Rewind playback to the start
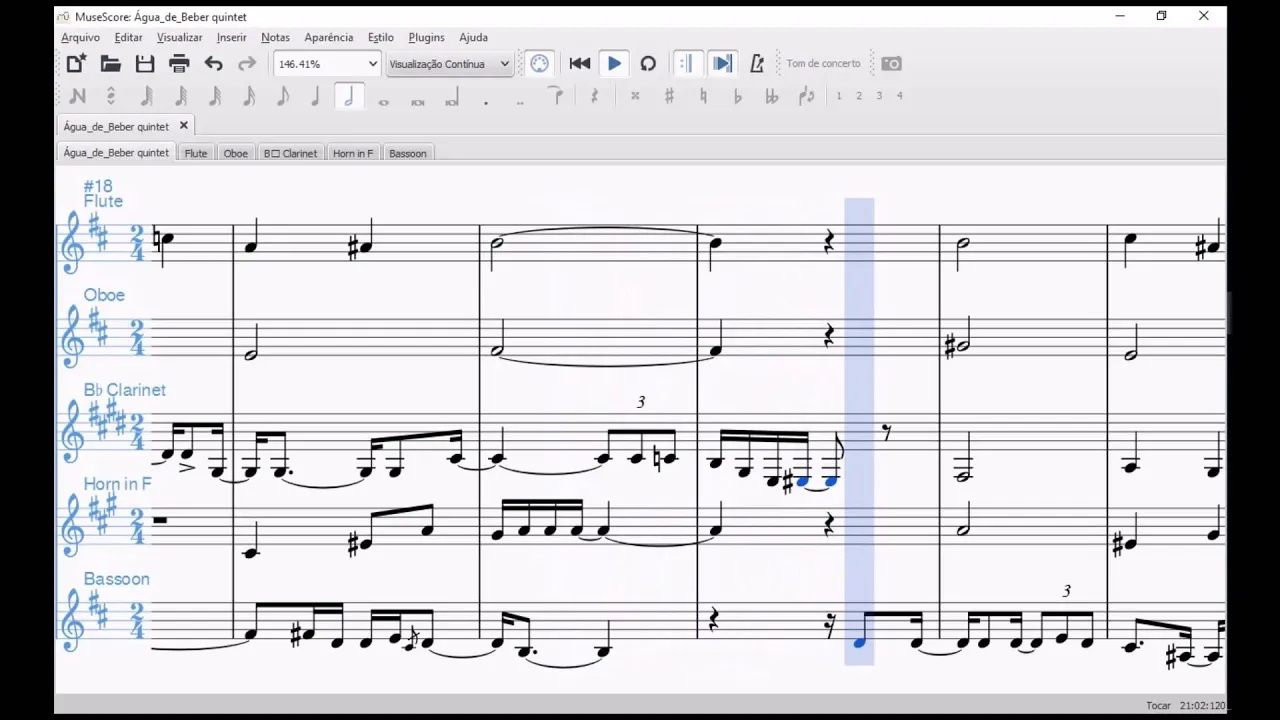This screenshot has width=1280, height=720. (580, 64)
